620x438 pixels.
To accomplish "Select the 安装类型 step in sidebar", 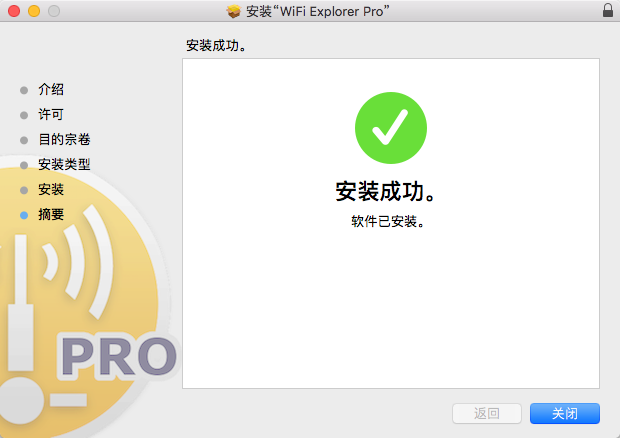I will tap(64, 164).
